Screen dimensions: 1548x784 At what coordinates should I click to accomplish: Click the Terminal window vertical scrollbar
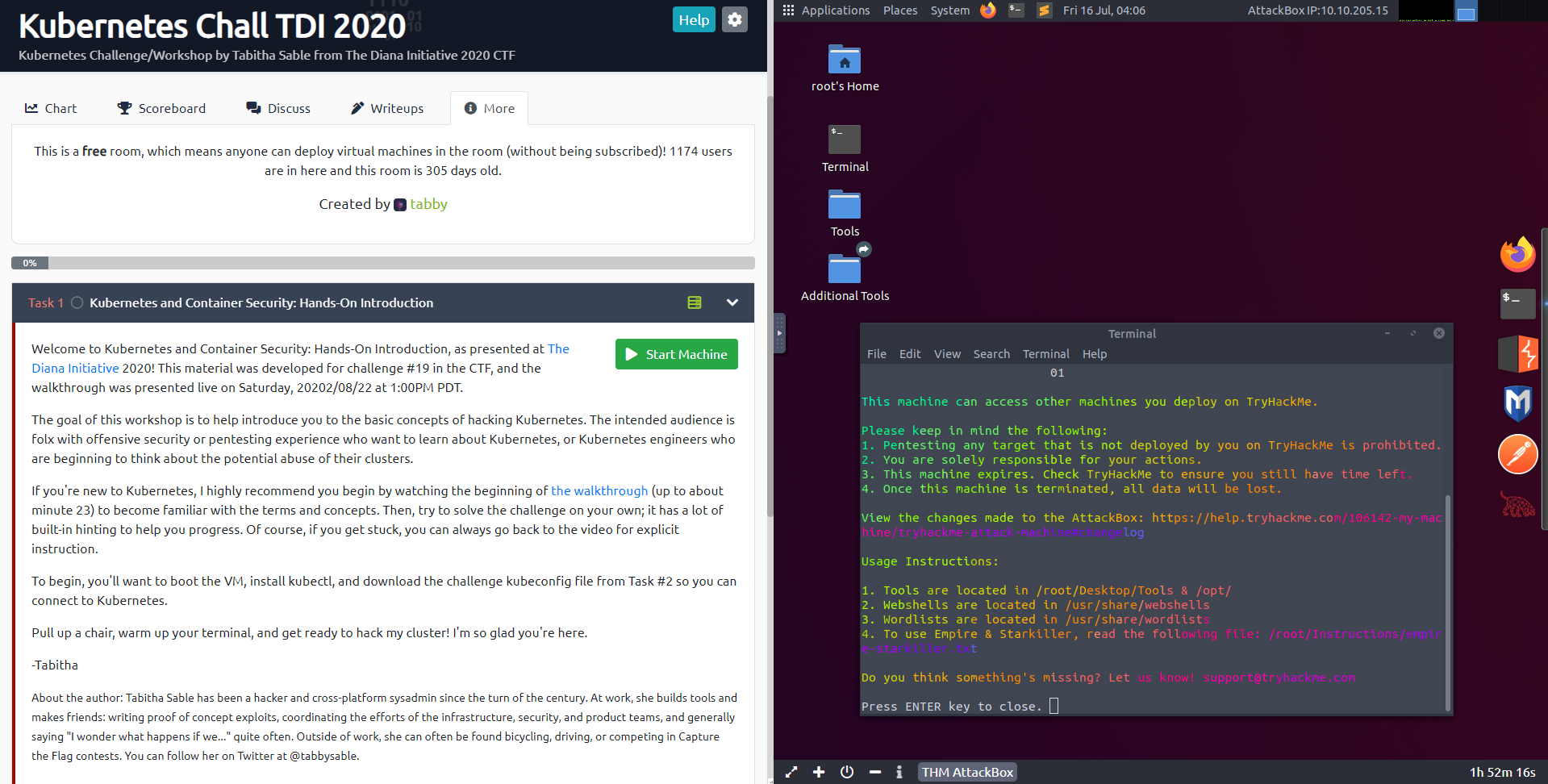pos(1448,603)
